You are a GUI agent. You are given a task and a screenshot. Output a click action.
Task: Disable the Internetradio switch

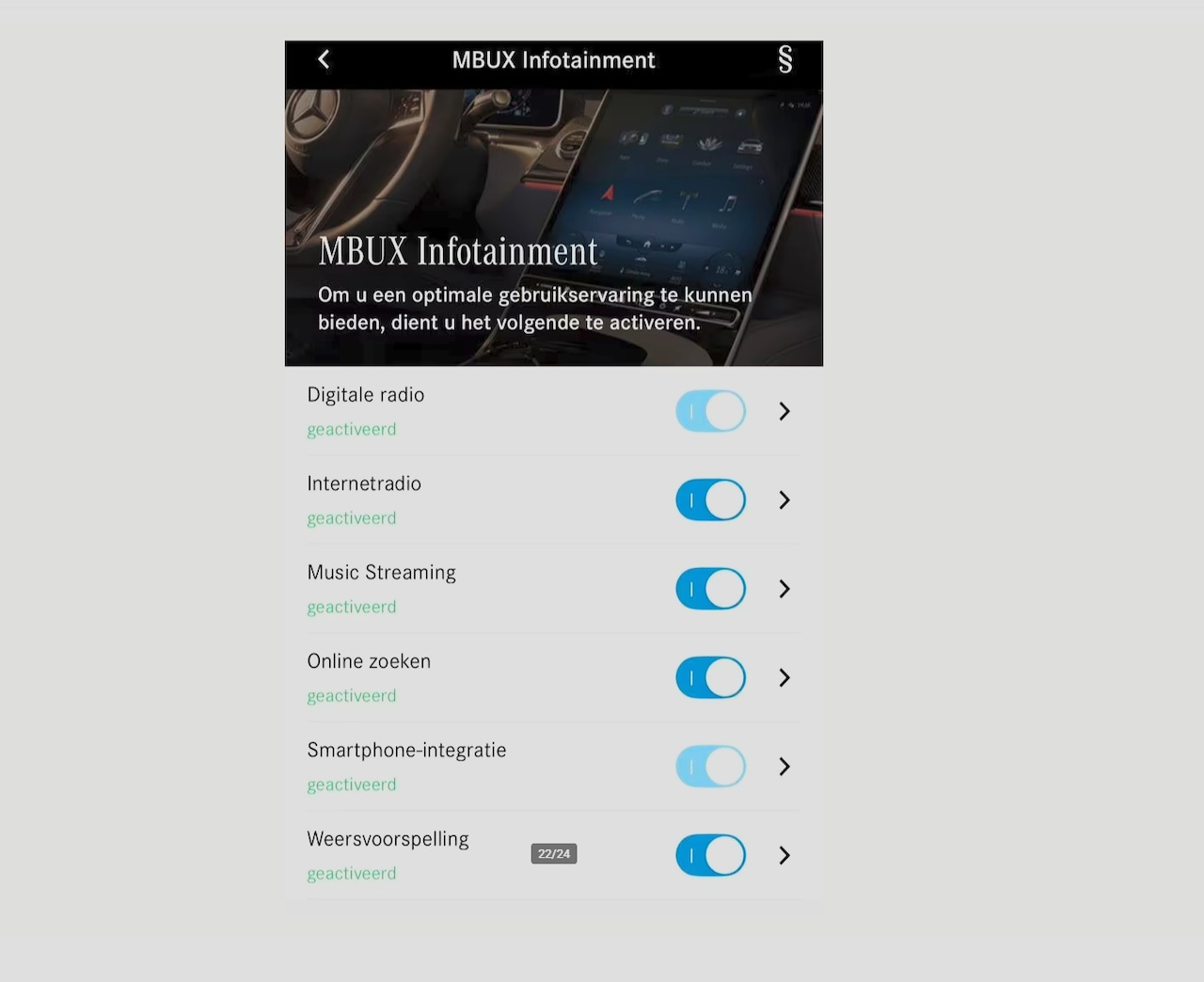click(x=711, y=500)
